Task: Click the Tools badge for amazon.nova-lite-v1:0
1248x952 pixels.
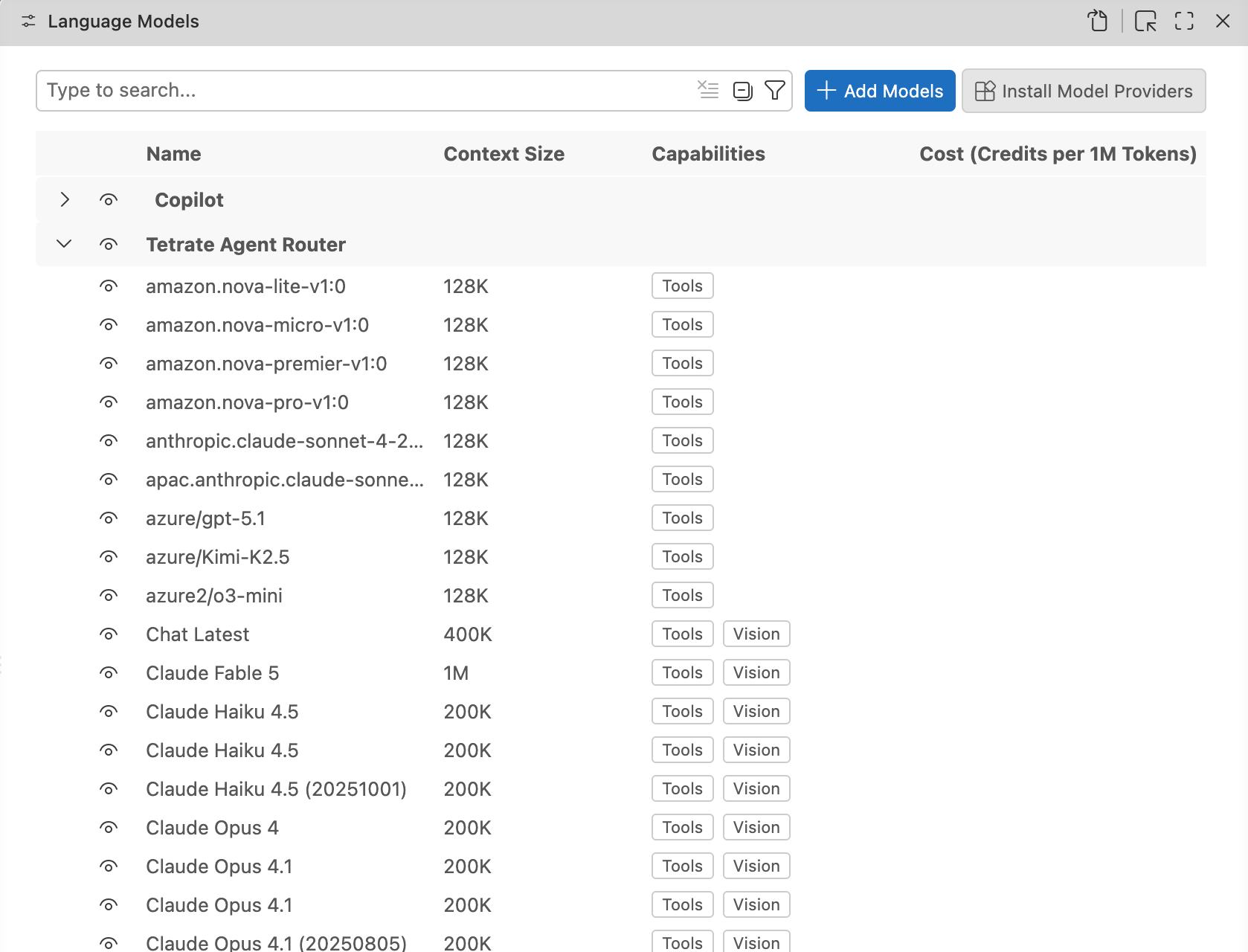Action: tap(682, 286)
